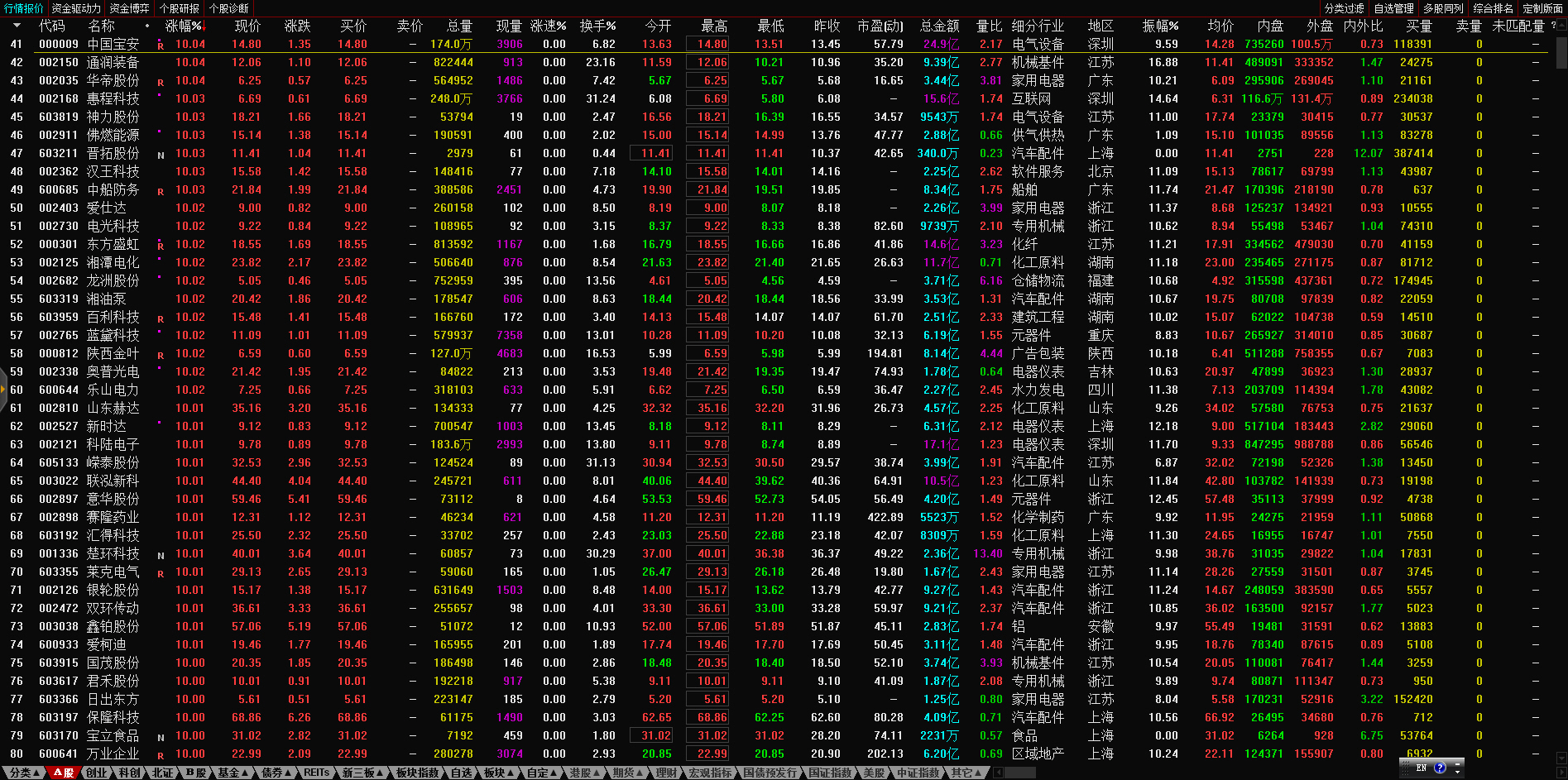
Task: Click the 定制版面 button
Action: coord(1542,8)
